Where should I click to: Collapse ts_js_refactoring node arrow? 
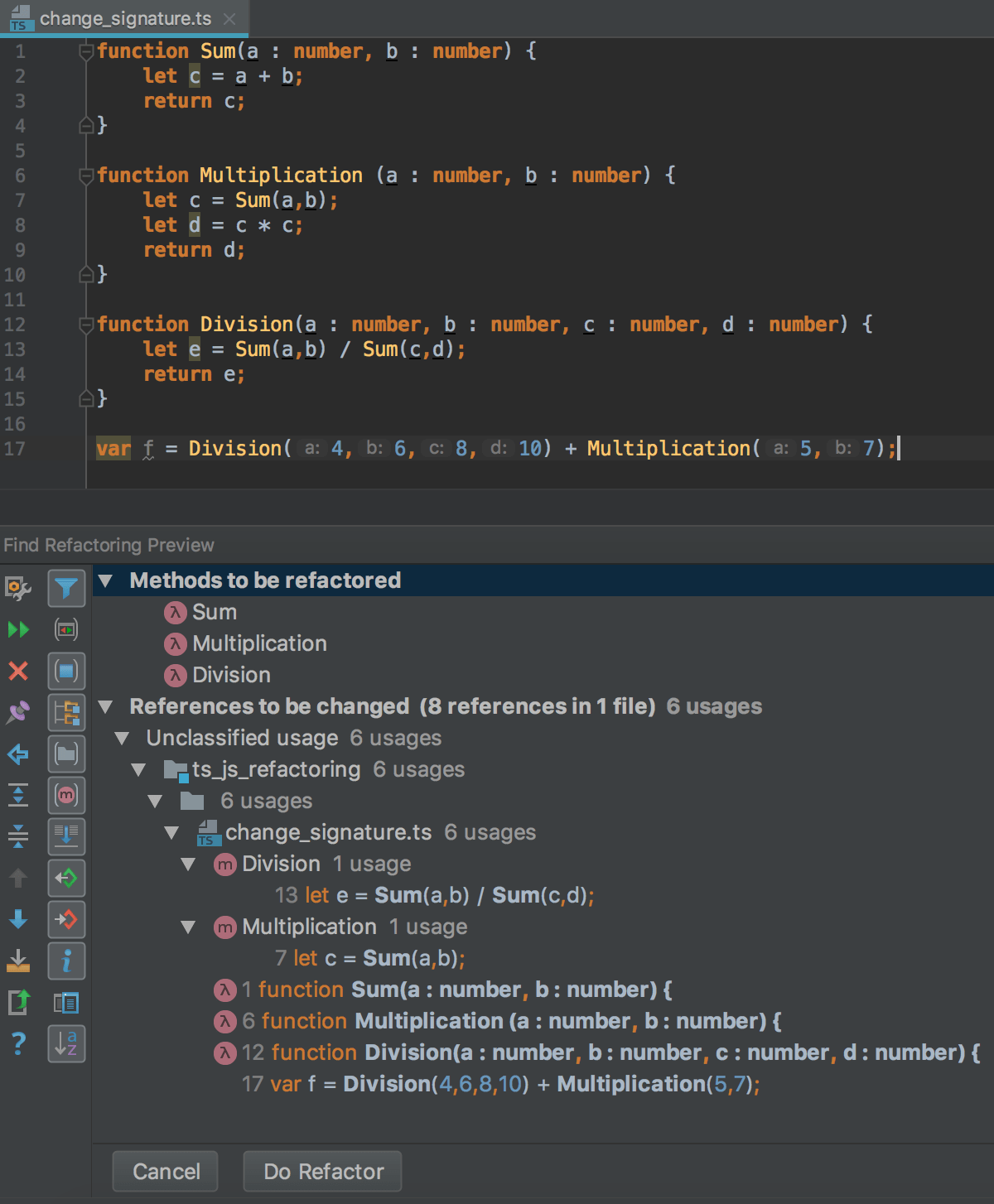(x=138, y=769)
